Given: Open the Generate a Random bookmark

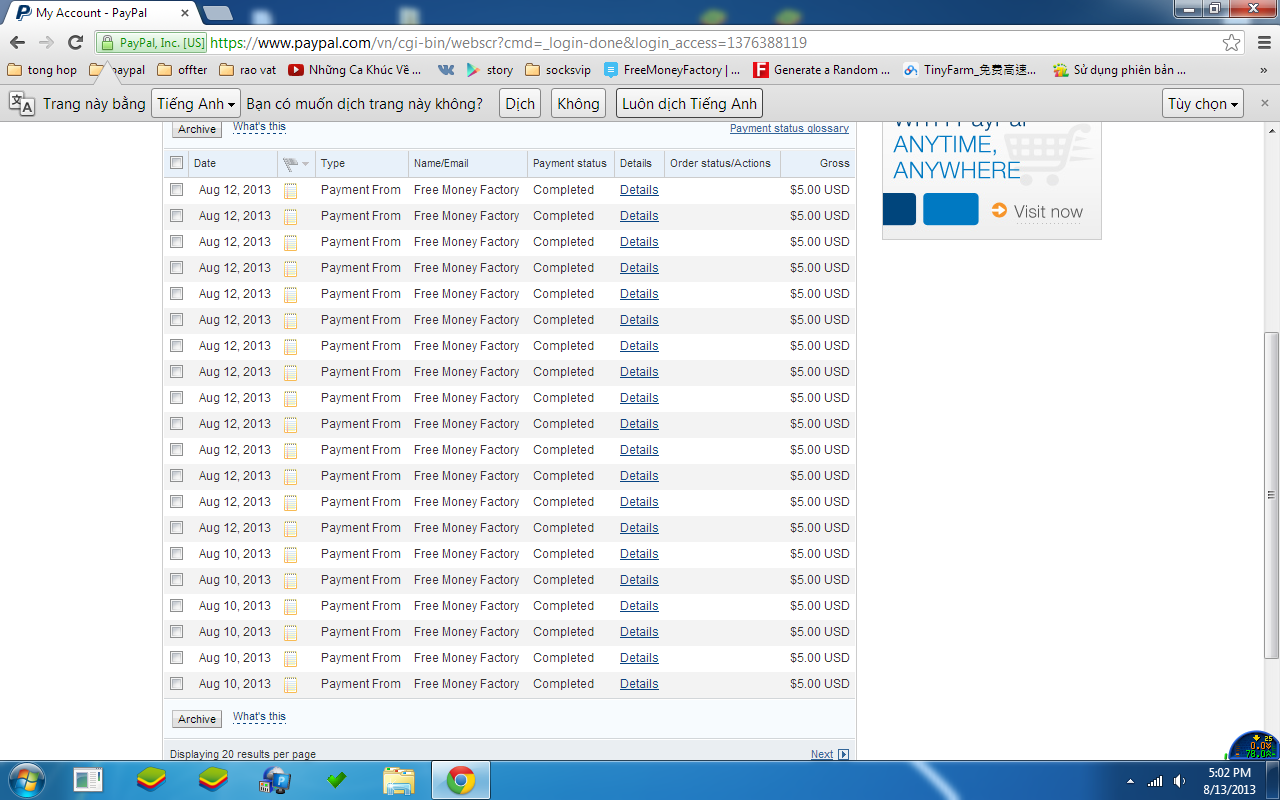Looking at the screenshot, I should tap(822, 70).
